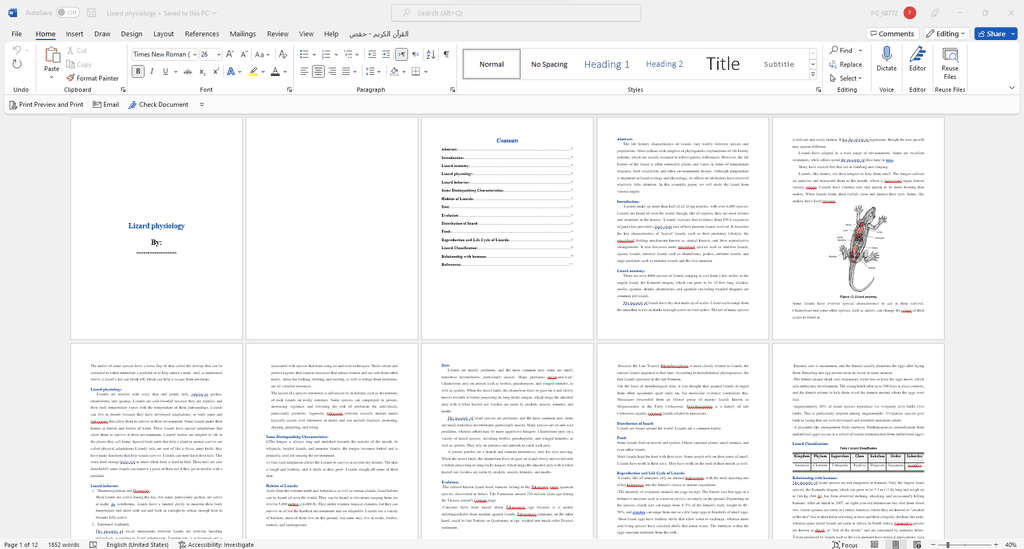Image resolution: width=1024 pixels, height=549 pixels.
Task: Switch to the Design tab
Action: (131, 34)
